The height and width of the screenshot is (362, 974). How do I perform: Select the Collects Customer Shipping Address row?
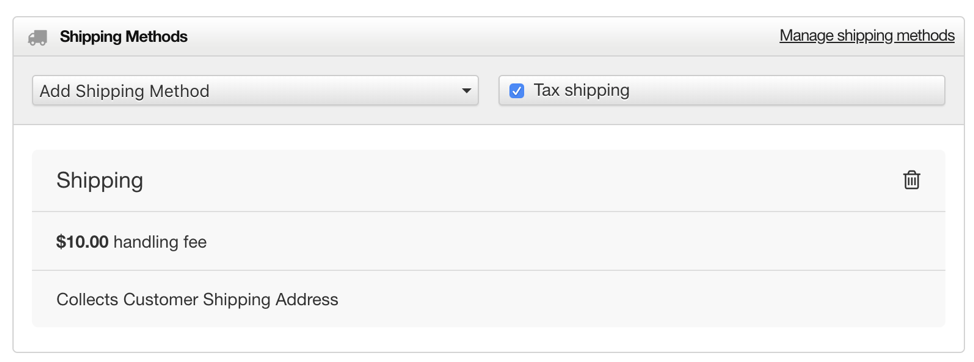[x=488, y=299]
